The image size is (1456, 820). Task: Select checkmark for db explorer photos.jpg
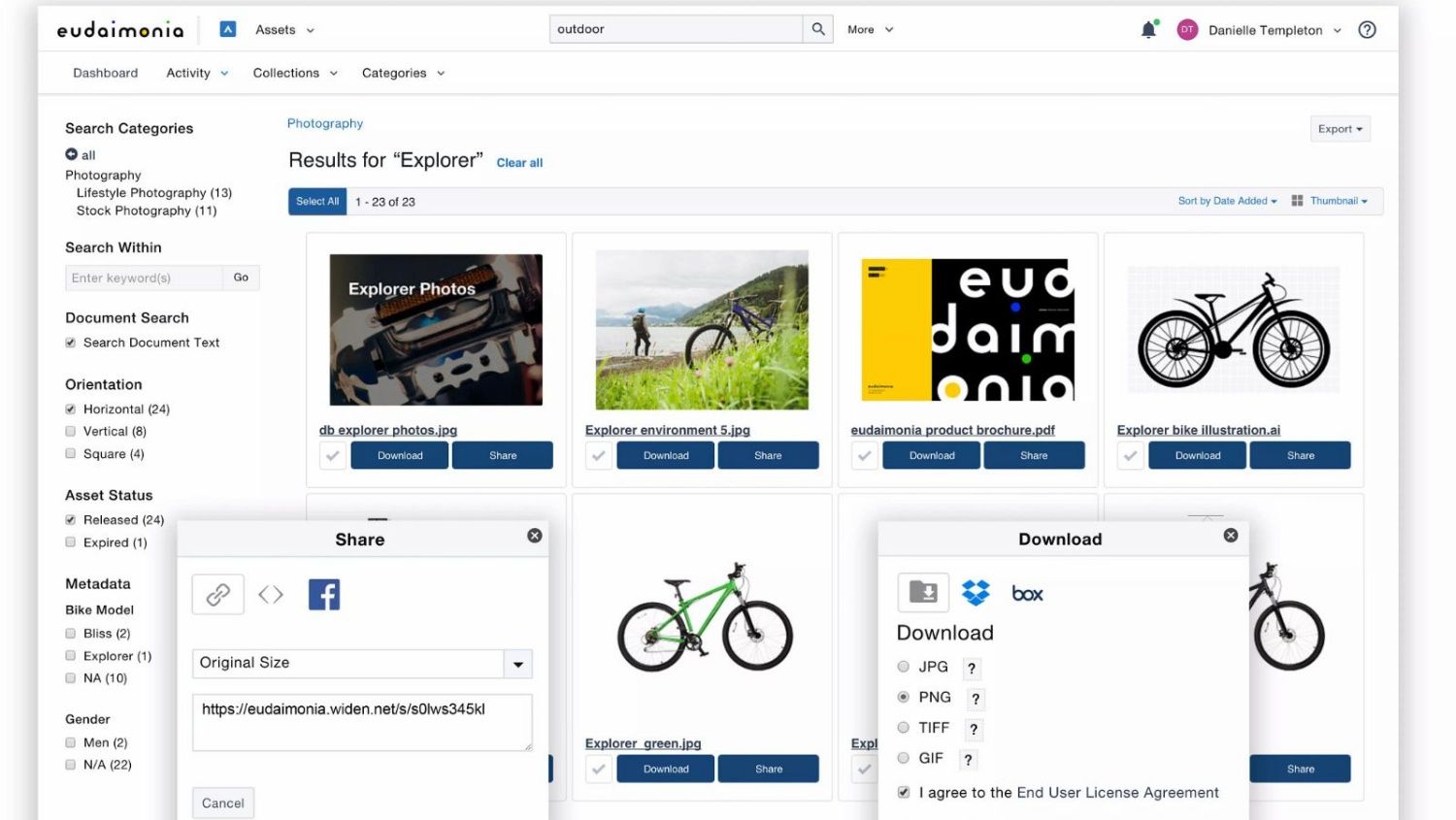pyautogui.click(x=332, y=455)
